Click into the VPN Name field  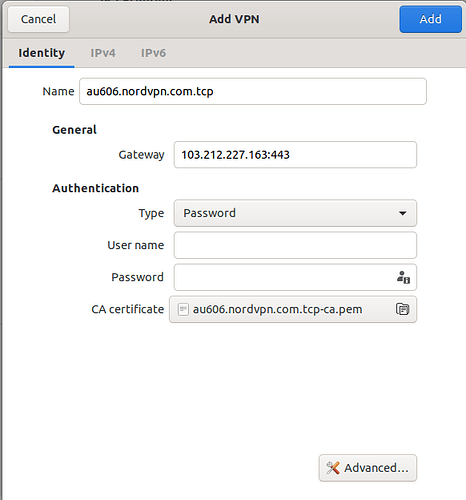coord(253,91)
